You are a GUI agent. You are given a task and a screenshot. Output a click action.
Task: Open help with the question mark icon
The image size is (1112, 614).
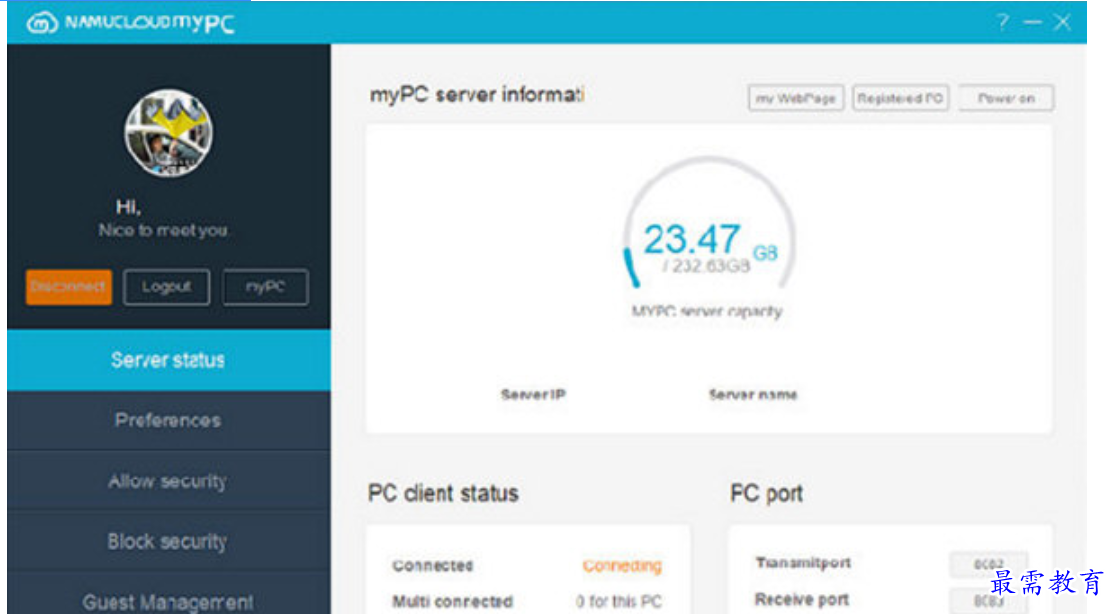tap(1002, 22)
